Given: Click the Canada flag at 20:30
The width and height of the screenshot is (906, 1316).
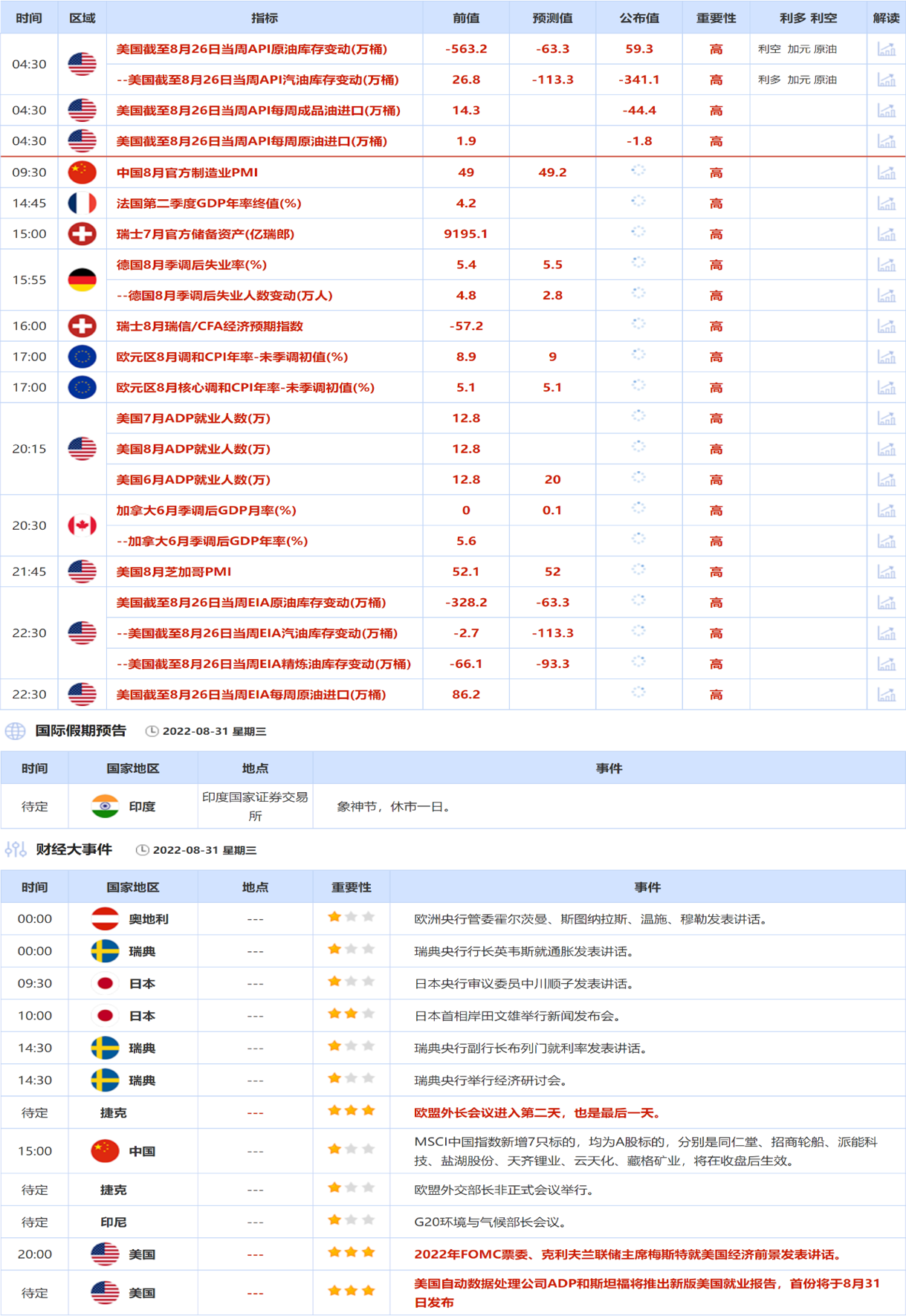Looking at the screenshot, I should coord(82,525).
